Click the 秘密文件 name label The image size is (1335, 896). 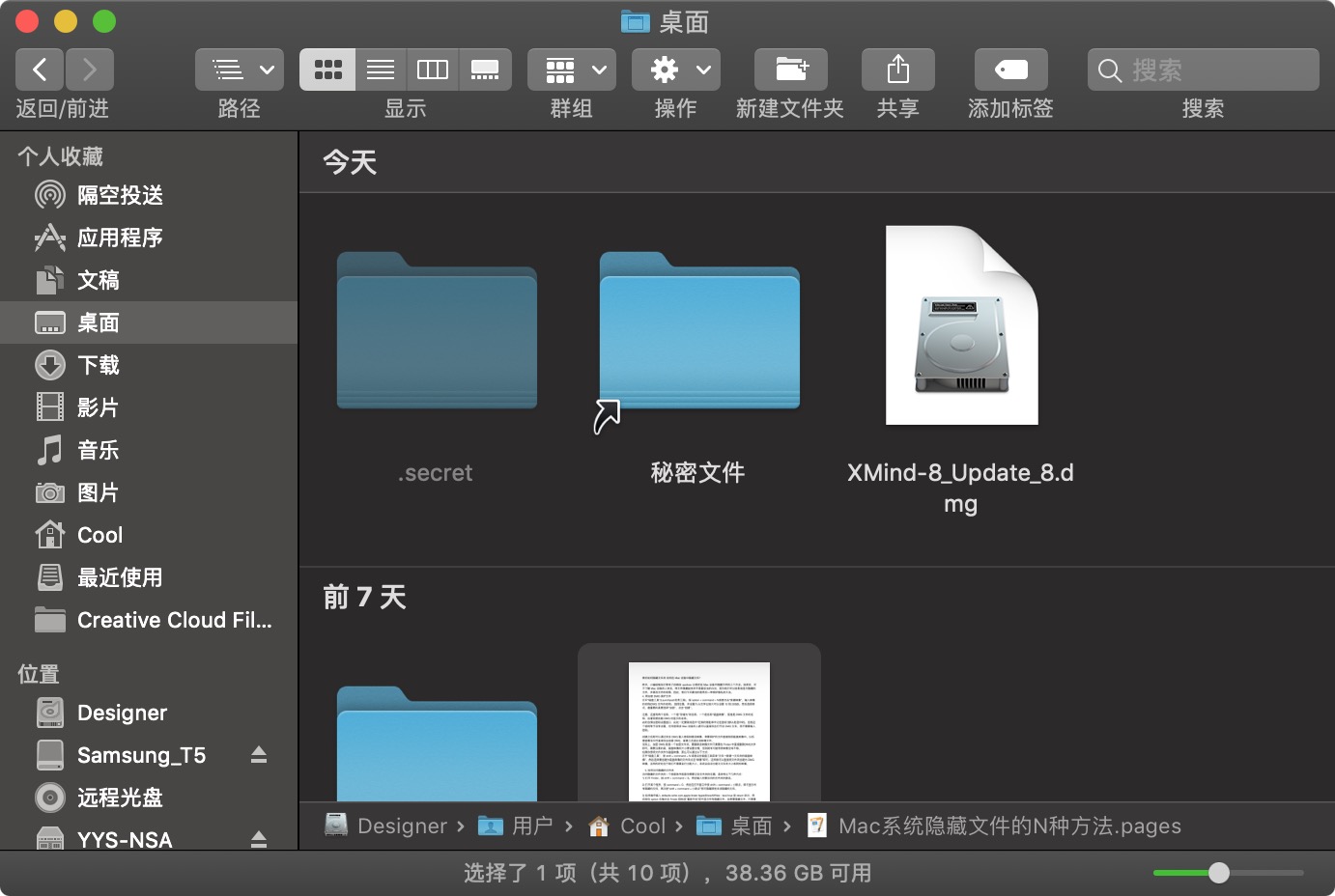pos(698,473)
